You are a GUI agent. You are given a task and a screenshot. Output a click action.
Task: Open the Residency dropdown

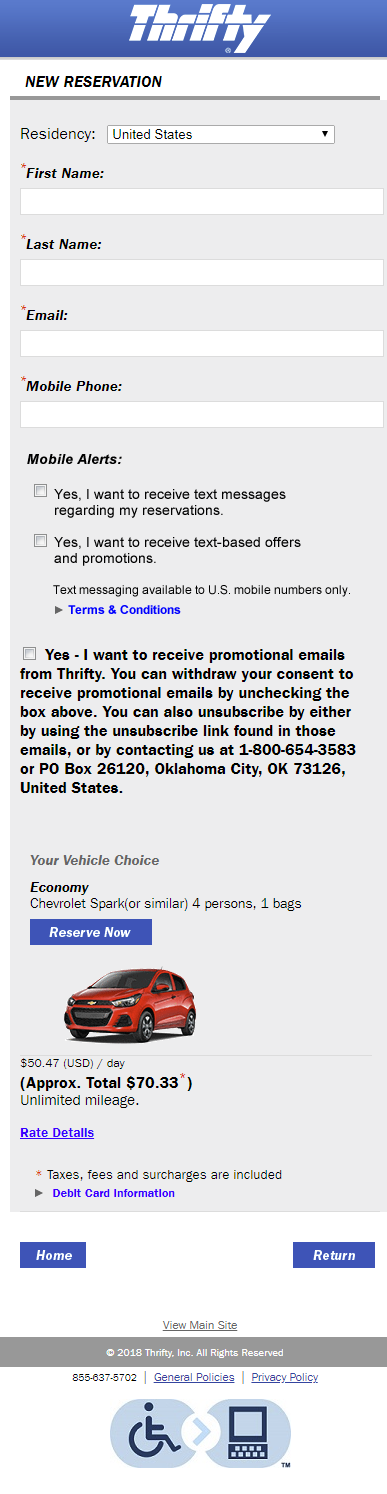(221, 134)
